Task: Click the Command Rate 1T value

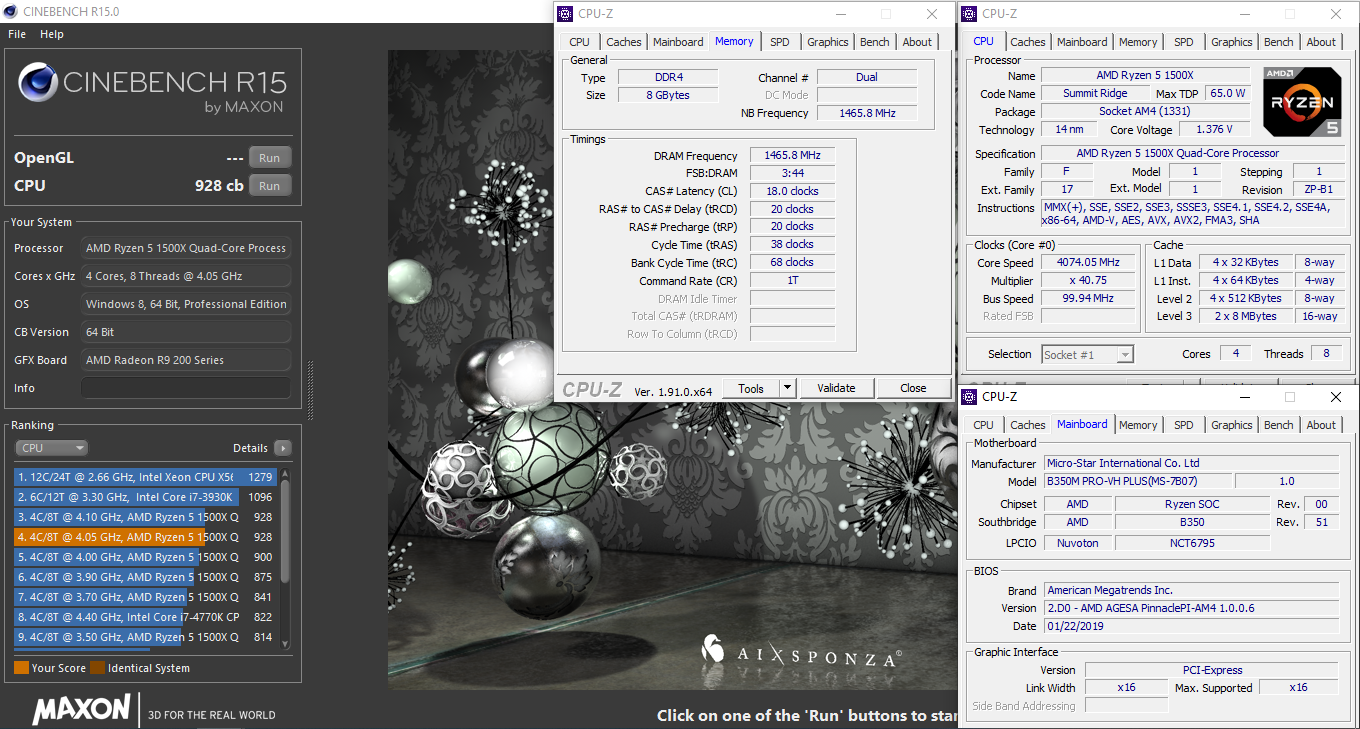Action: tap(792, 280)
